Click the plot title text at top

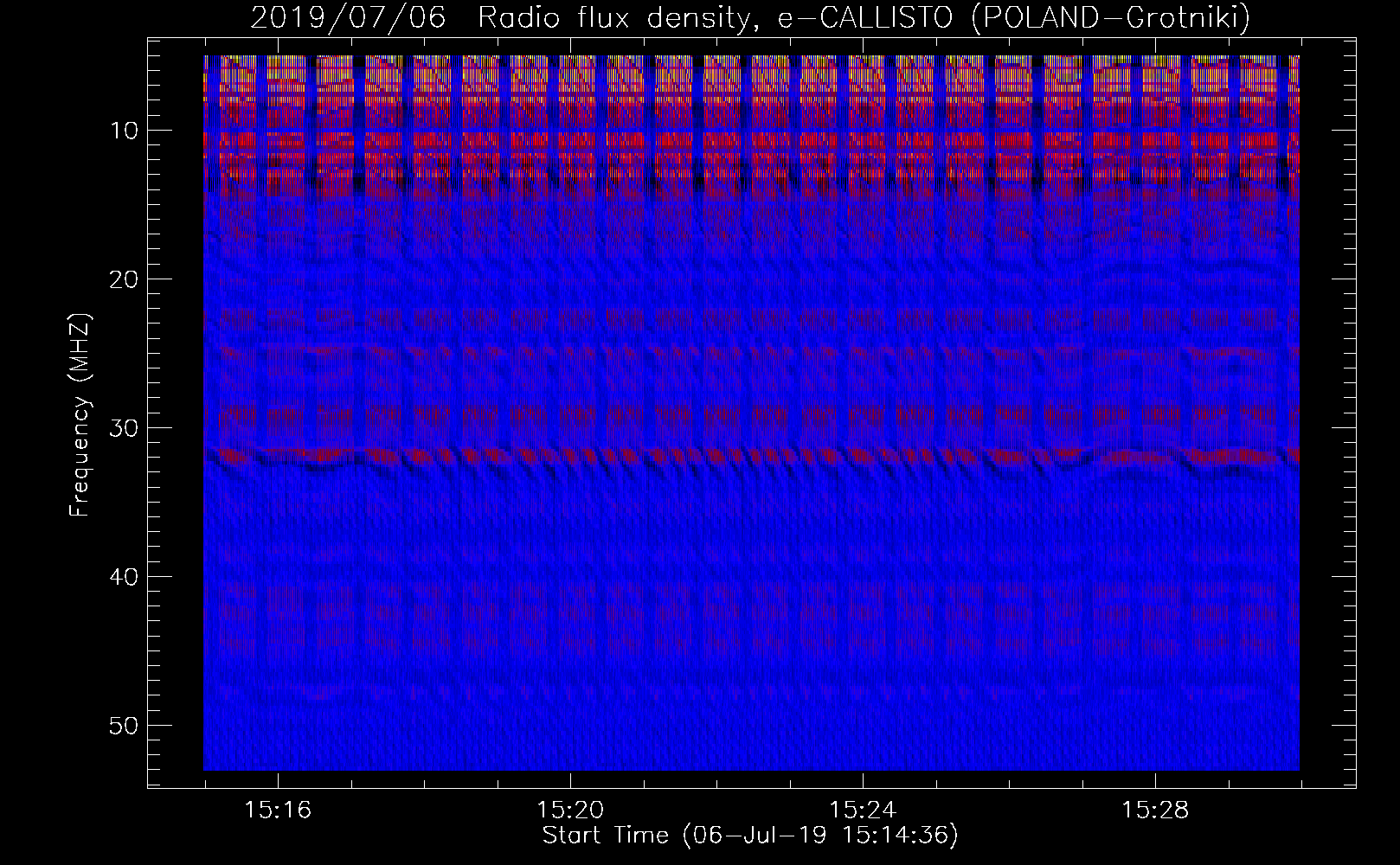click(x=749, y=17)
